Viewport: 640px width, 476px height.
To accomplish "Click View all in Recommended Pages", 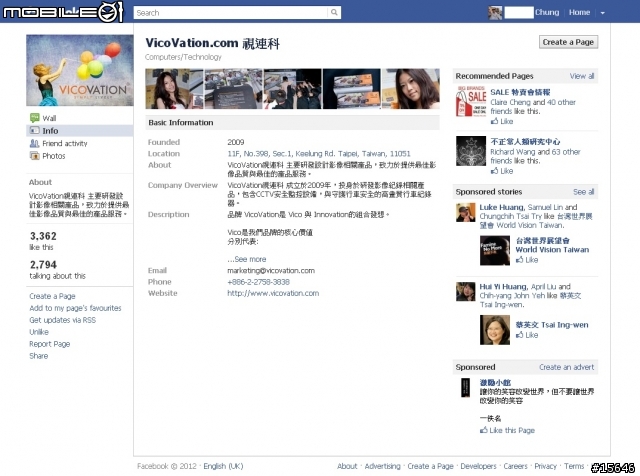I will click(x=582, y=76).
